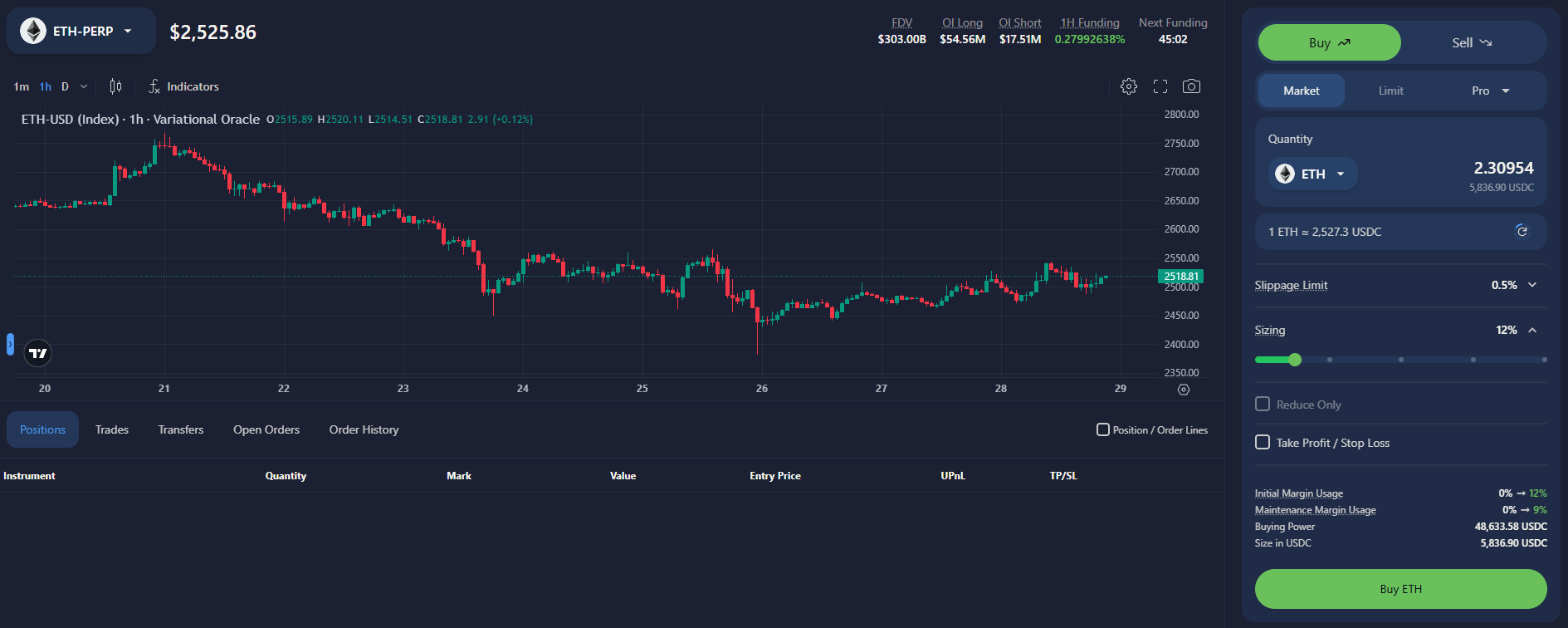Open the Pro order type dropdown

[1490, 91]
